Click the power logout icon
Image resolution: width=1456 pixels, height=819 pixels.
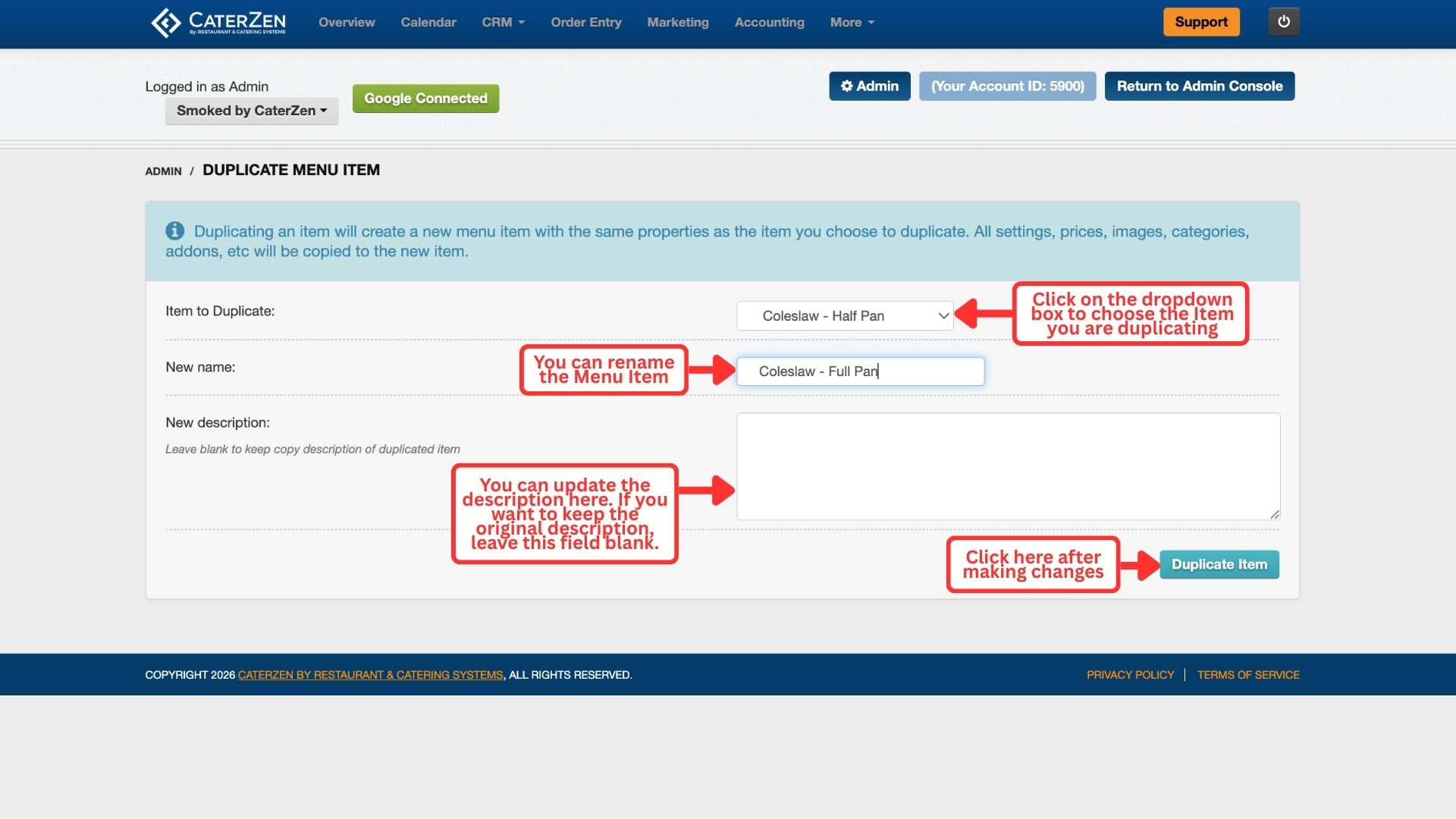[1283, 22]
